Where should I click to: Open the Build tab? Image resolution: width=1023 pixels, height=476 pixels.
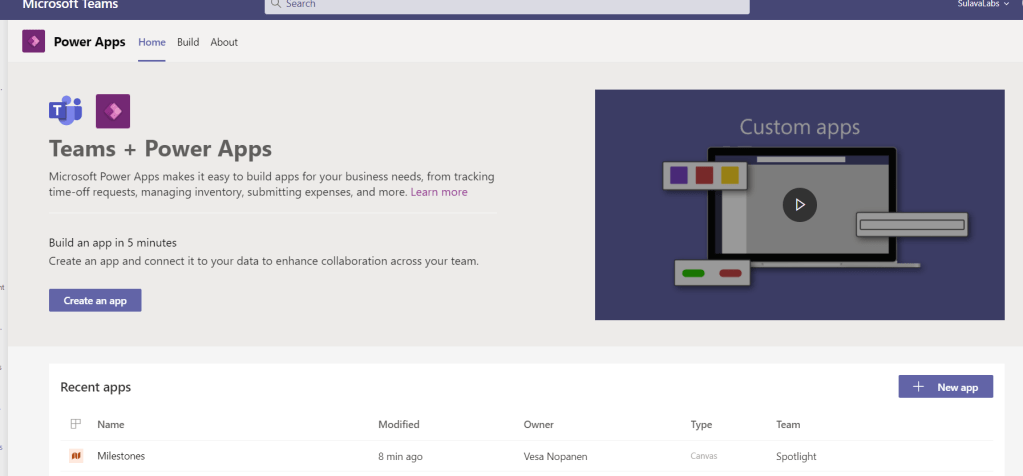pyautogui.click(x=188, y=42)
